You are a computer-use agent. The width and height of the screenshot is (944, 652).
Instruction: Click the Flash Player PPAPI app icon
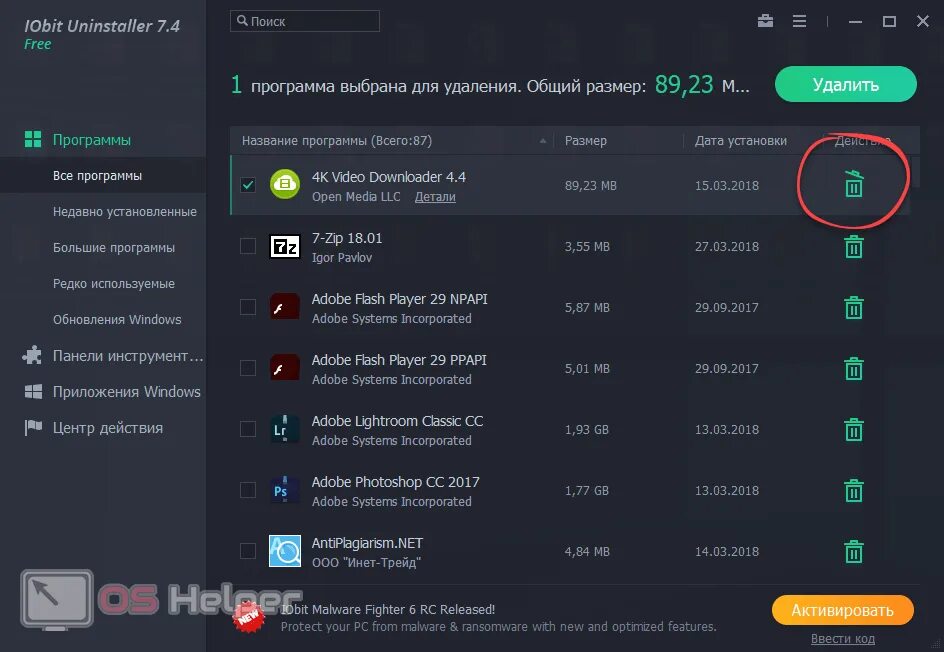(284, 368)
